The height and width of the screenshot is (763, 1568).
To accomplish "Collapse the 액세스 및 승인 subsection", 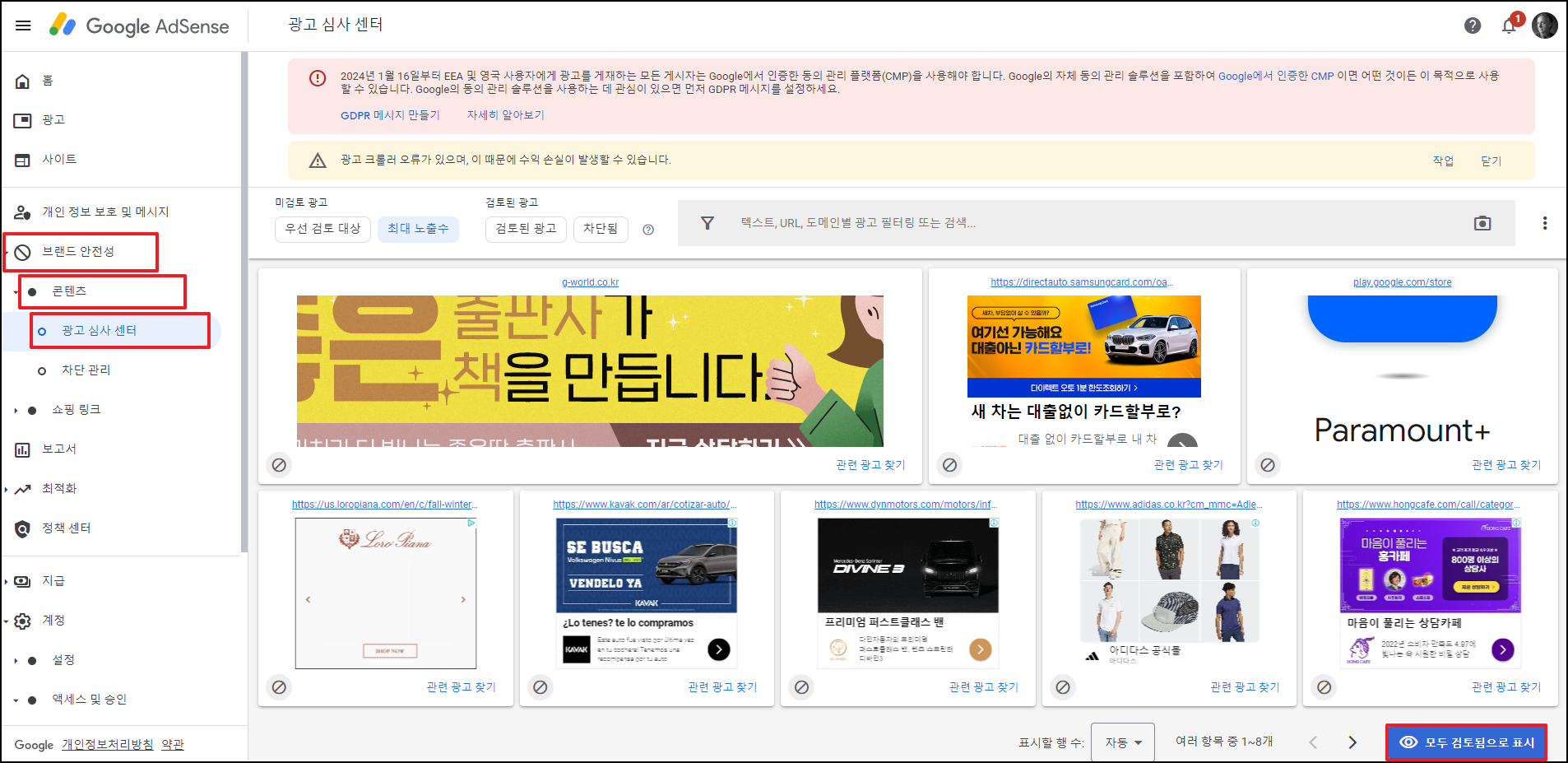I will [16, 700].
